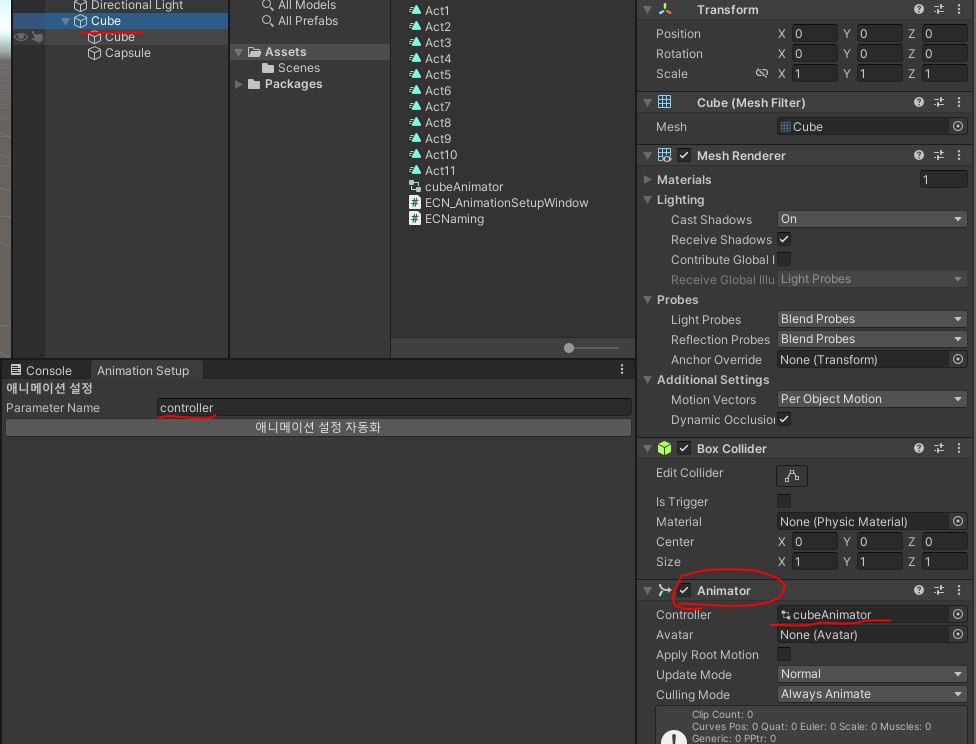Select ECN_AnimationSetupWindow script asset
This screenshot has width=976, height=744.
[499, 202]
